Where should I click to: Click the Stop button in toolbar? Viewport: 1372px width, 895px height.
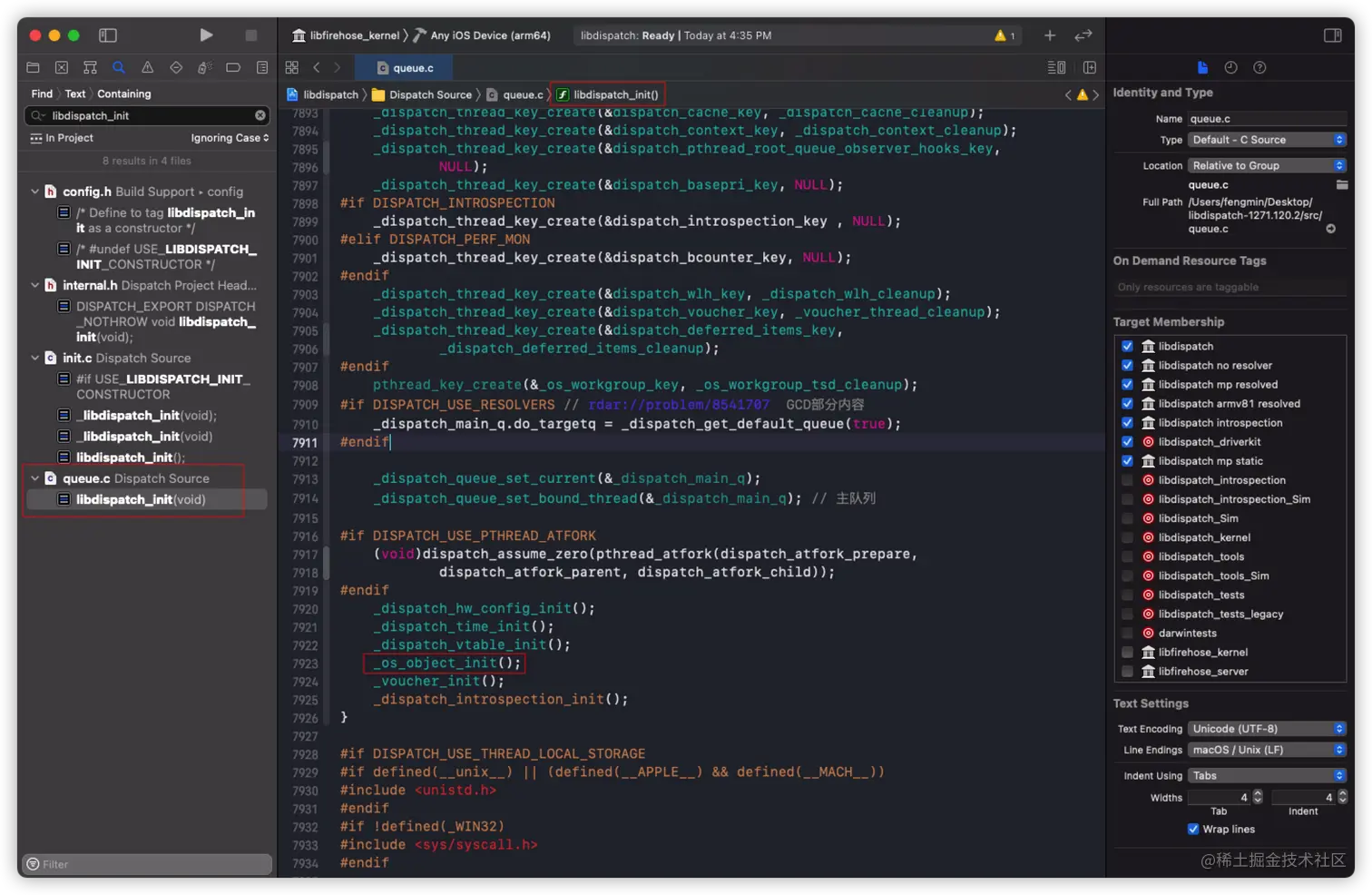pos(251,35)
